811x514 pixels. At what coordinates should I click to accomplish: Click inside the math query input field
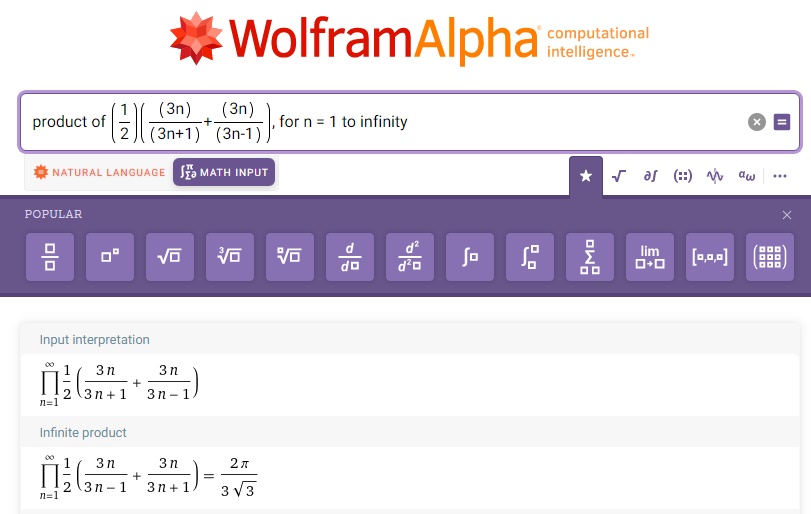(410, 122)
